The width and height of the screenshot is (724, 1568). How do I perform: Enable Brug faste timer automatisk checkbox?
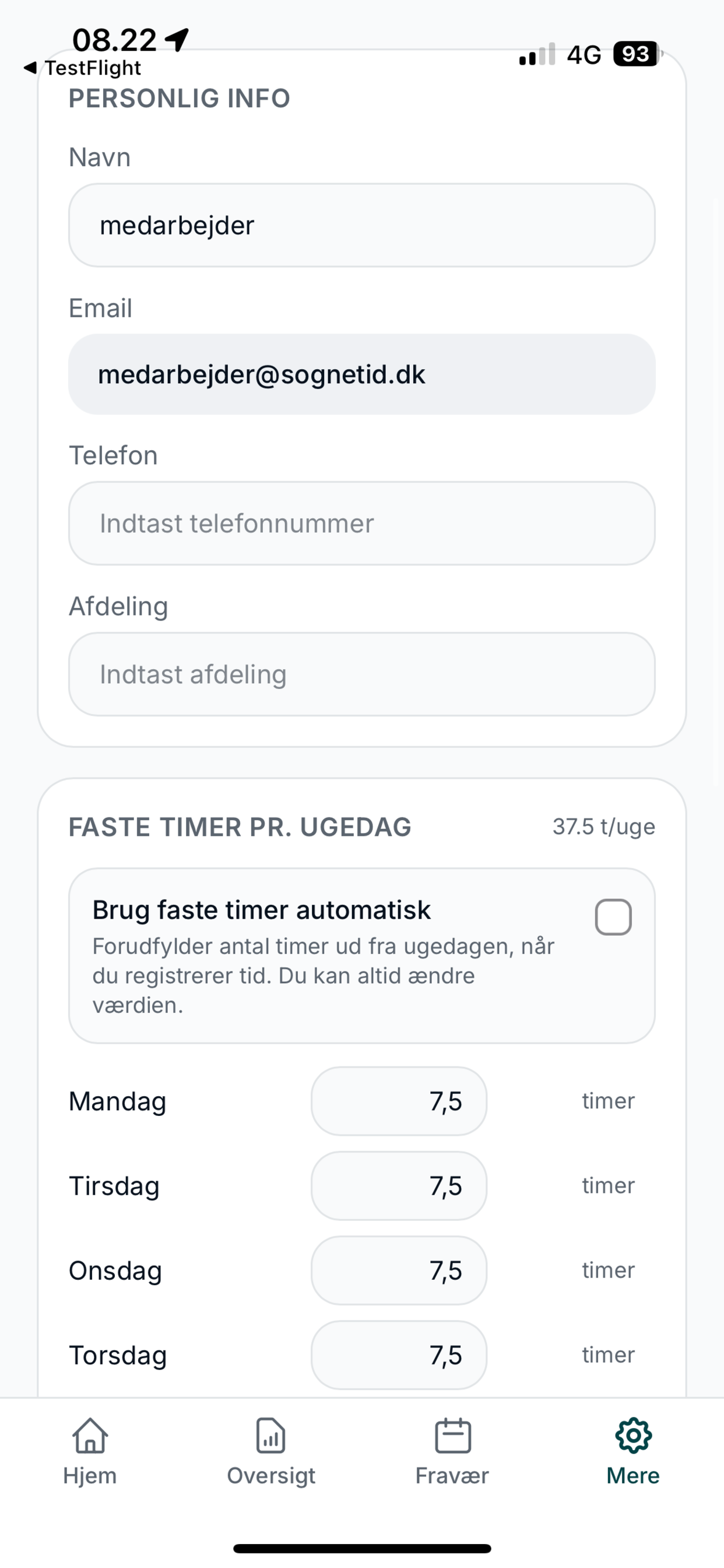[x=613, y=916]
